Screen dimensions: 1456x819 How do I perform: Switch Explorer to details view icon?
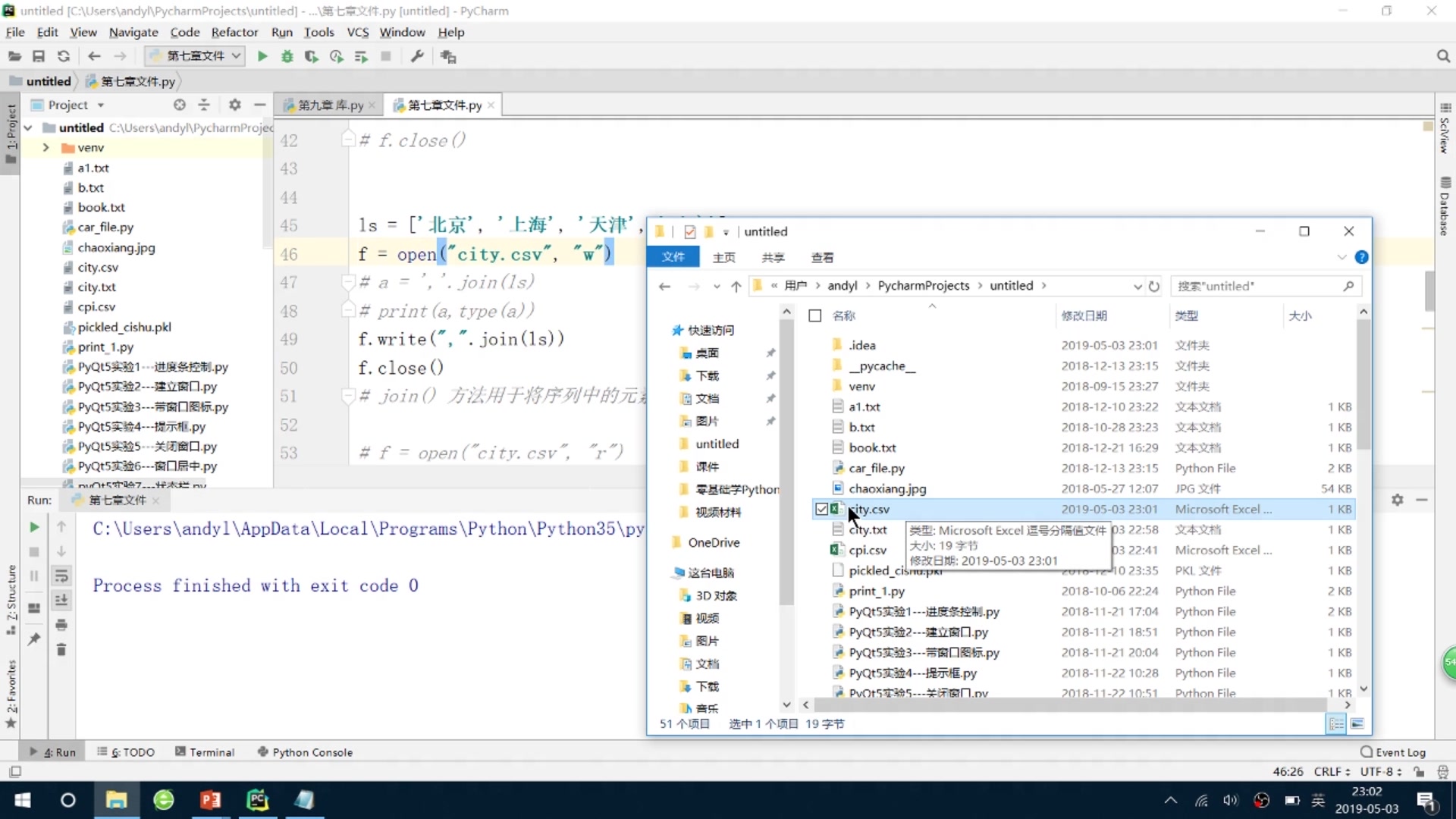(1336, 724)
